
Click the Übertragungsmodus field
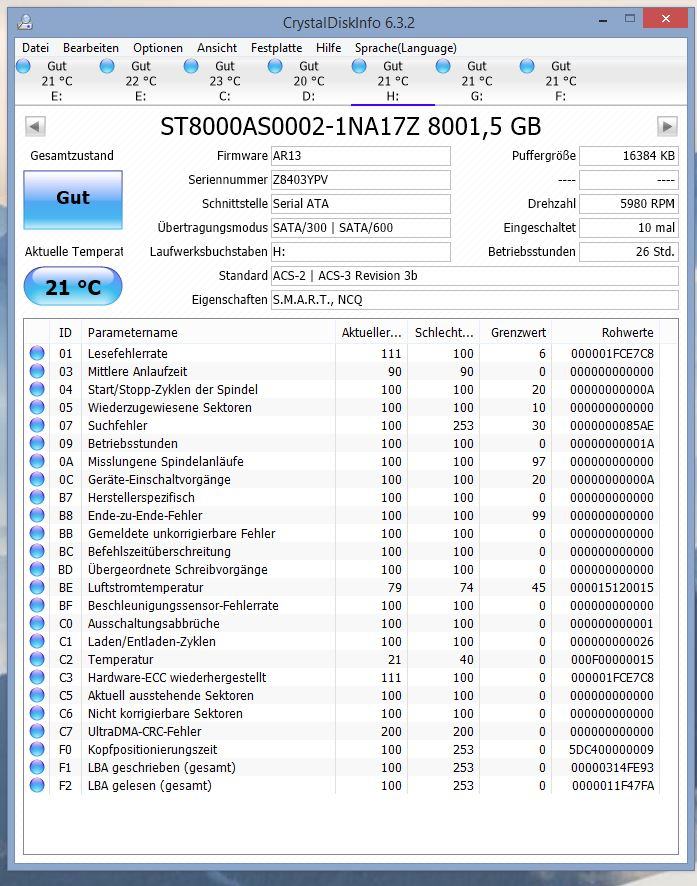pos(360,228)
